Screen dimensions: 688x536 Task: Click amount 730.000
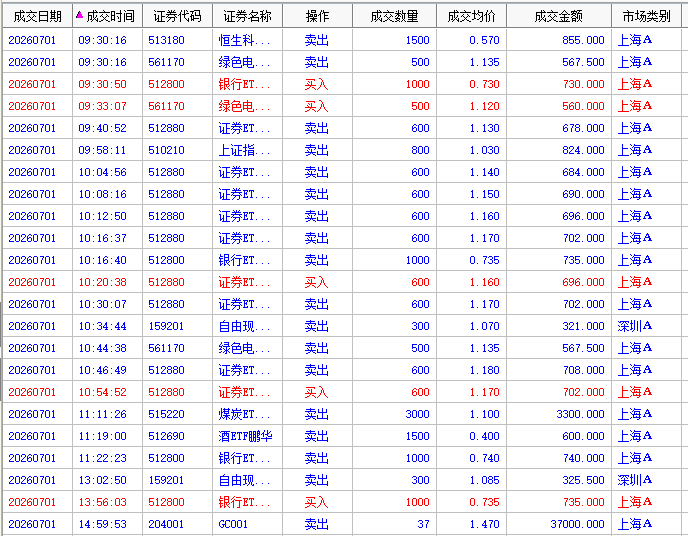tap(584, 84)
